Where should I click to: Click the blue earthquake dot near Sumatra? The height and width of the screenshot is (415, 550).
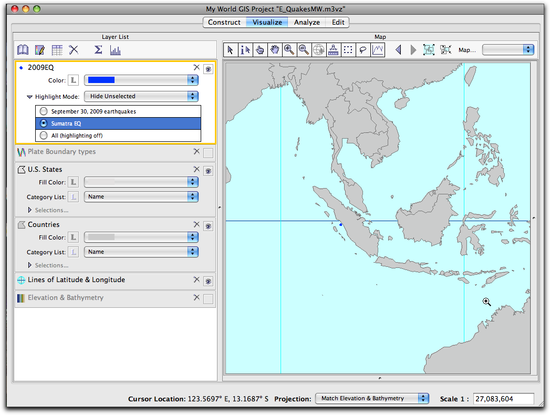click(341, 225)
